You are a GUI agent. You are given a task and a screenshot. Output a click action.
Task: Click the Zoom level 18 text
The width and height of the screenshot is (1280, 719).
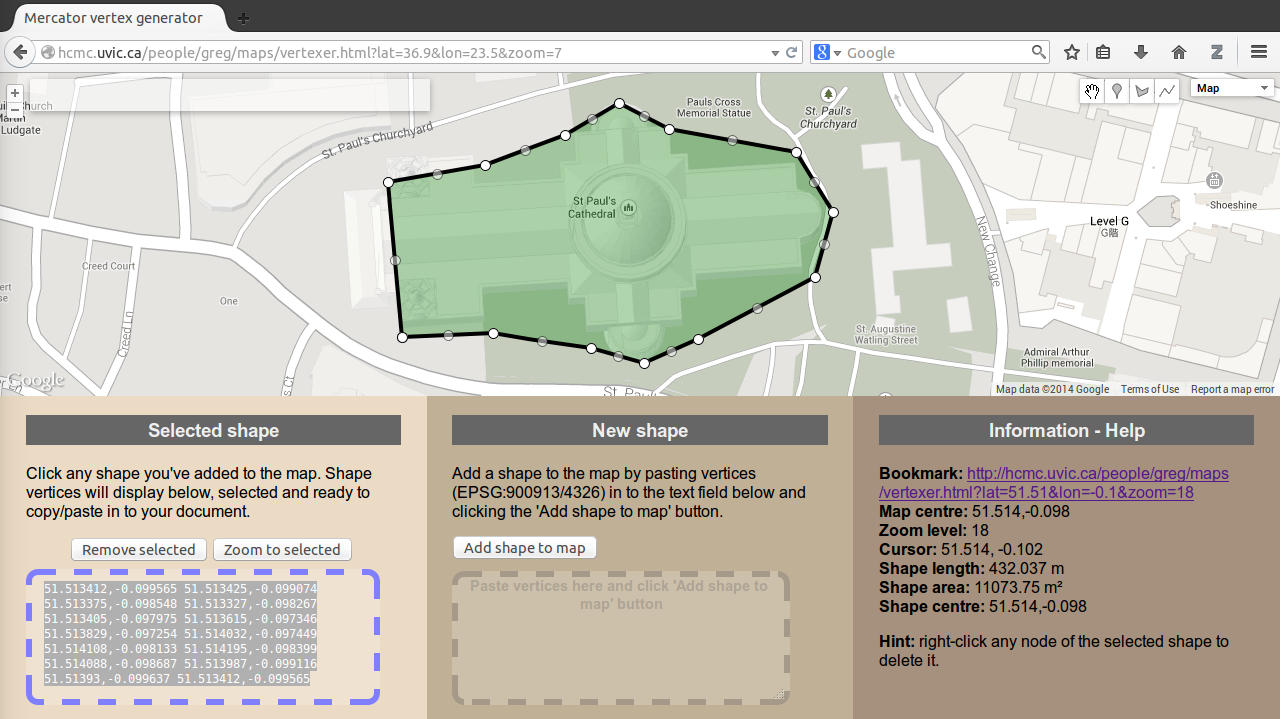934,531
